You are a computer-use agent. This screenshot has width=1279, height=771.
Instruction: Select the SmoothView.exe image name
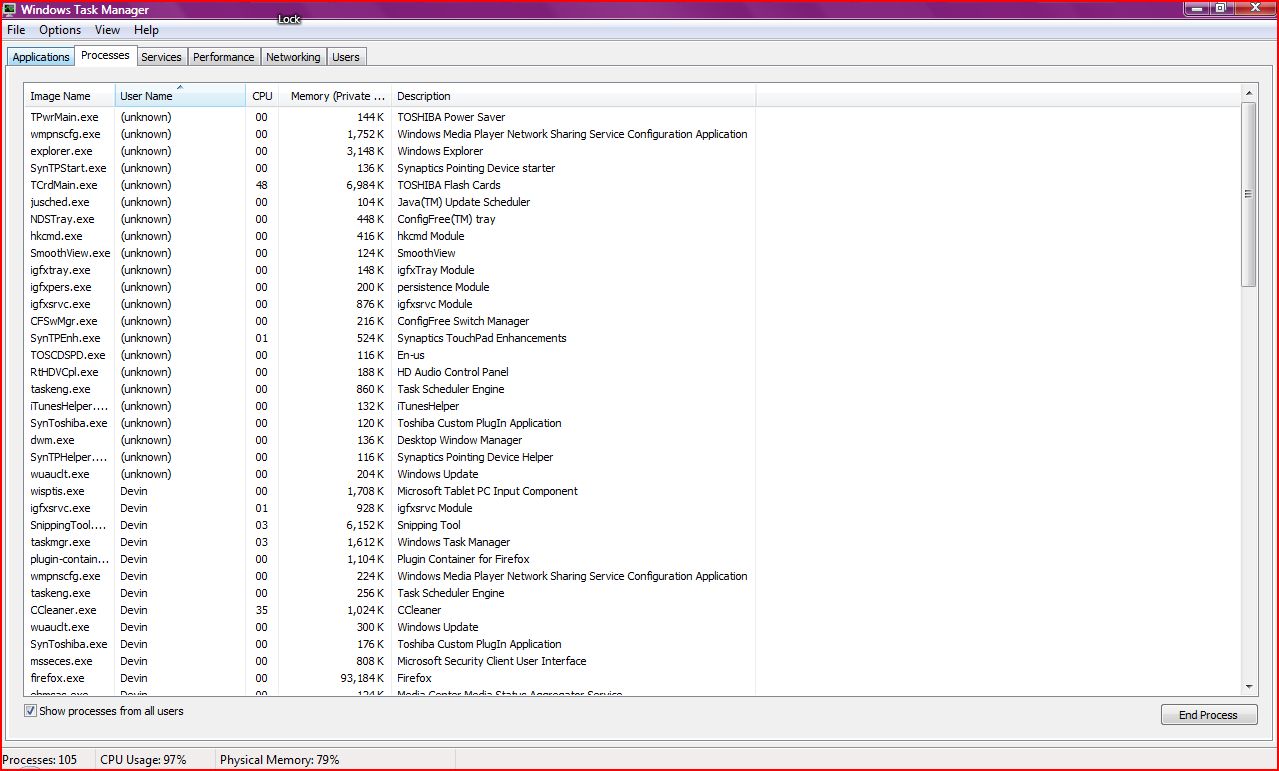tap(70, 253)
